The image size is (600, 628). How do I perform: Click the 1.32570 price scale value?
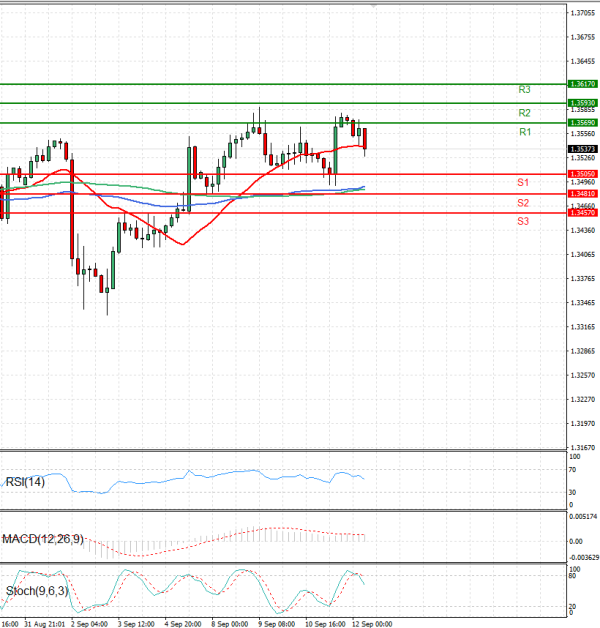583,375
